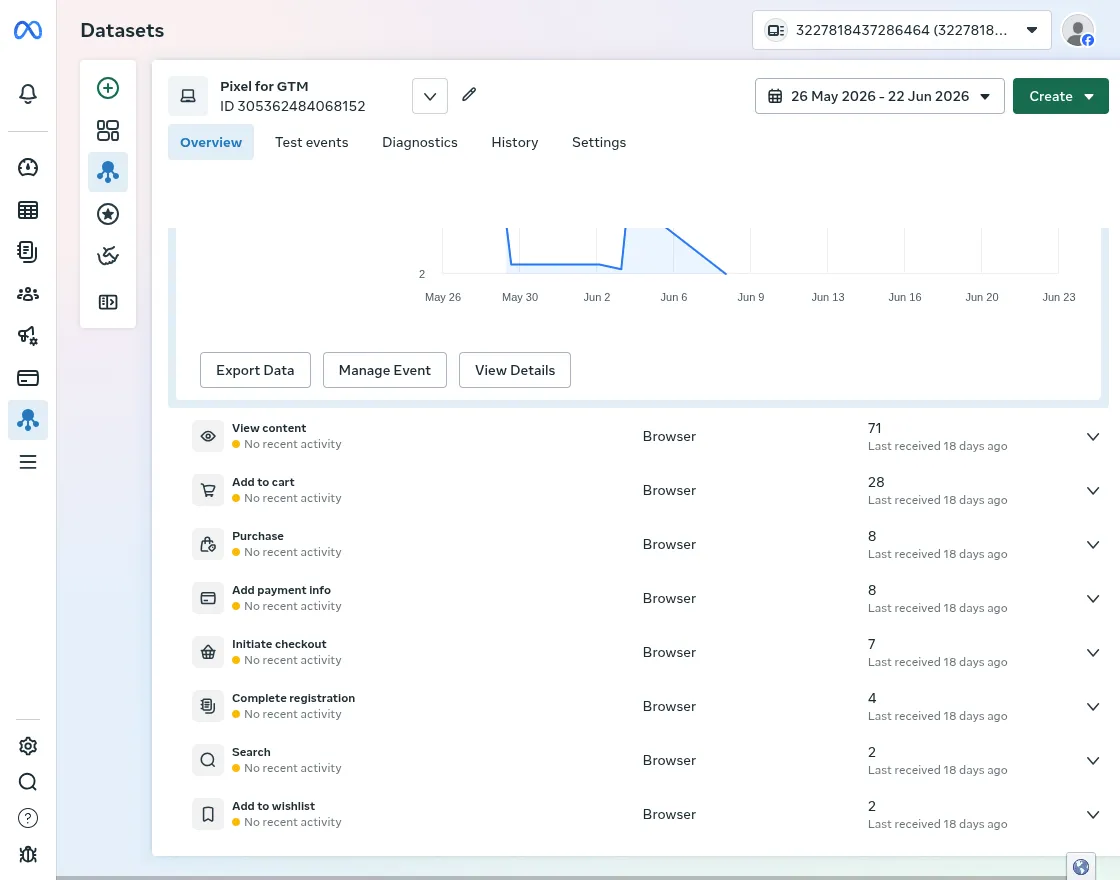The width and height of the screenshot is (1120, 880).
Task: Open Audiences people icon
Action: click(28, 294)
